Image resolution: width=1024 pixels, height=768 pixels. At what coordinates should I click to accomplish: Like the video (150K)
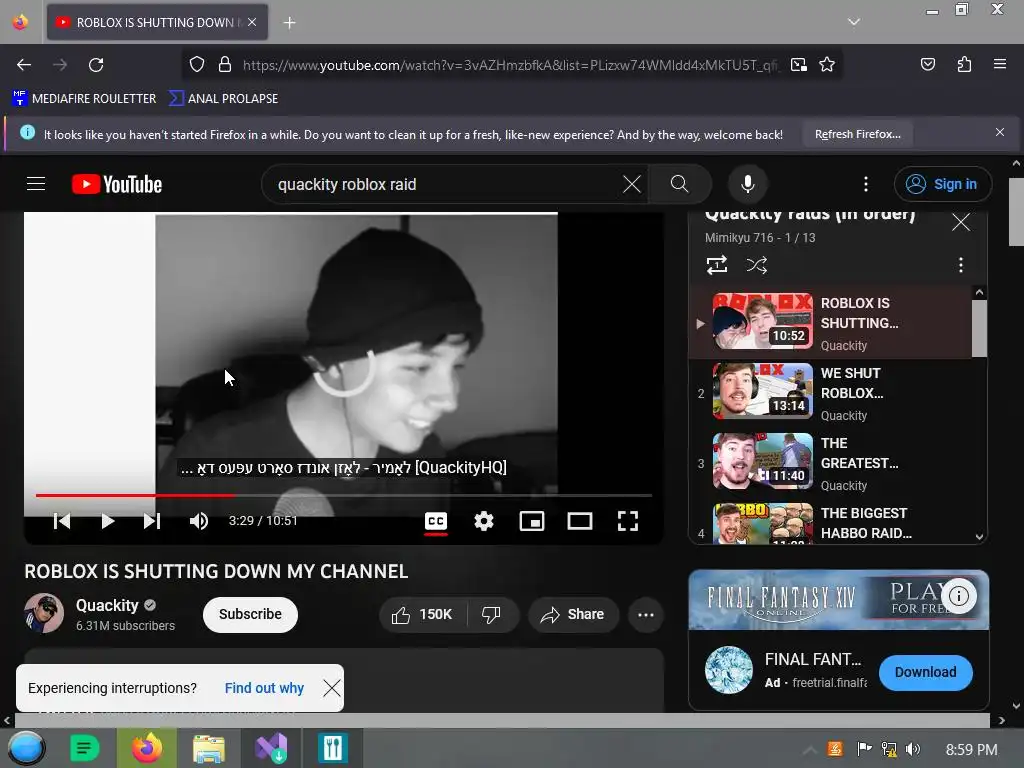pyautogui.click(x=423, y=614)
